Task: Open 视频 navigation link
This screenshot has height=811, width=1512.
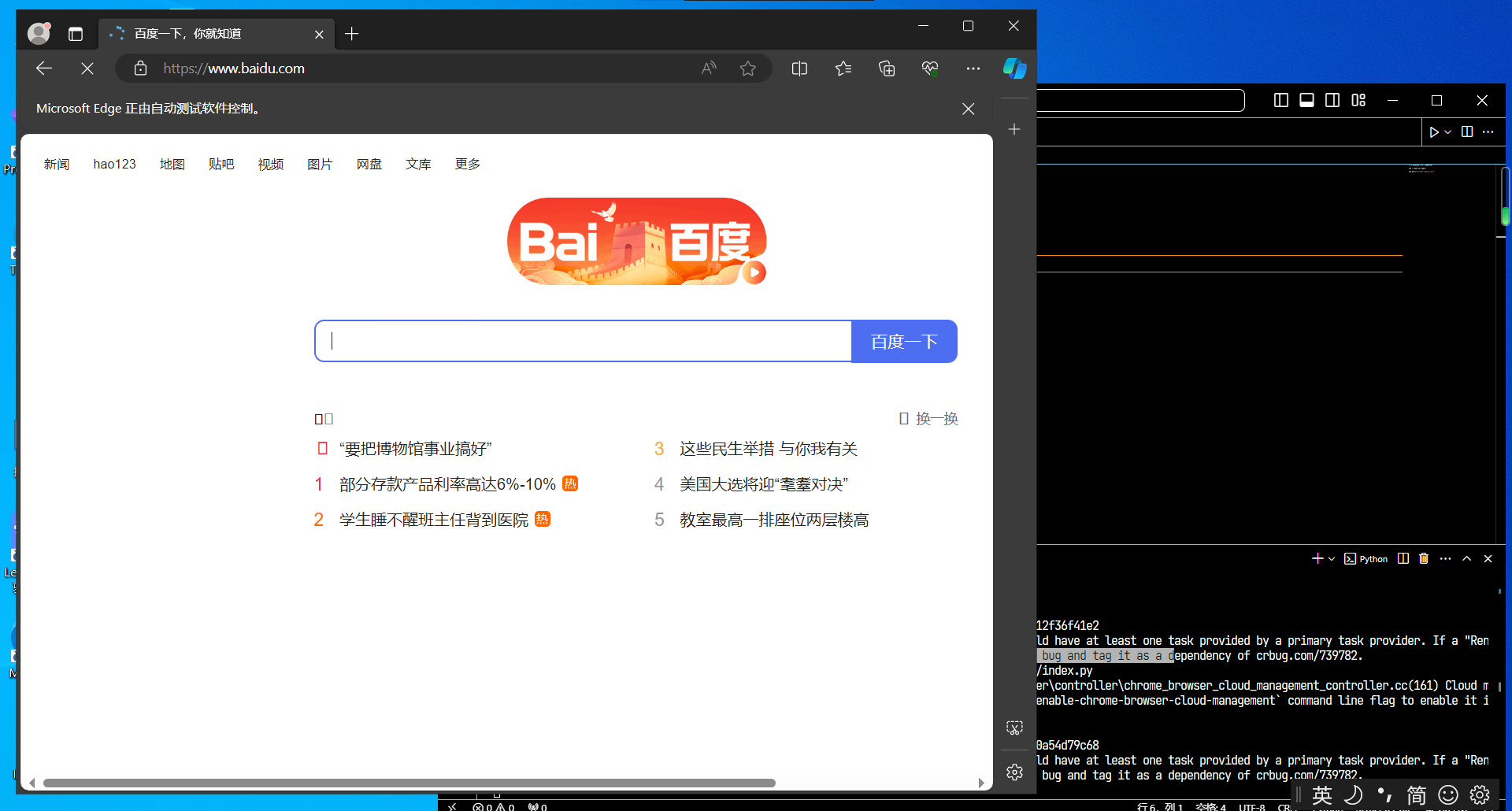Action: [x=271, y=164]
